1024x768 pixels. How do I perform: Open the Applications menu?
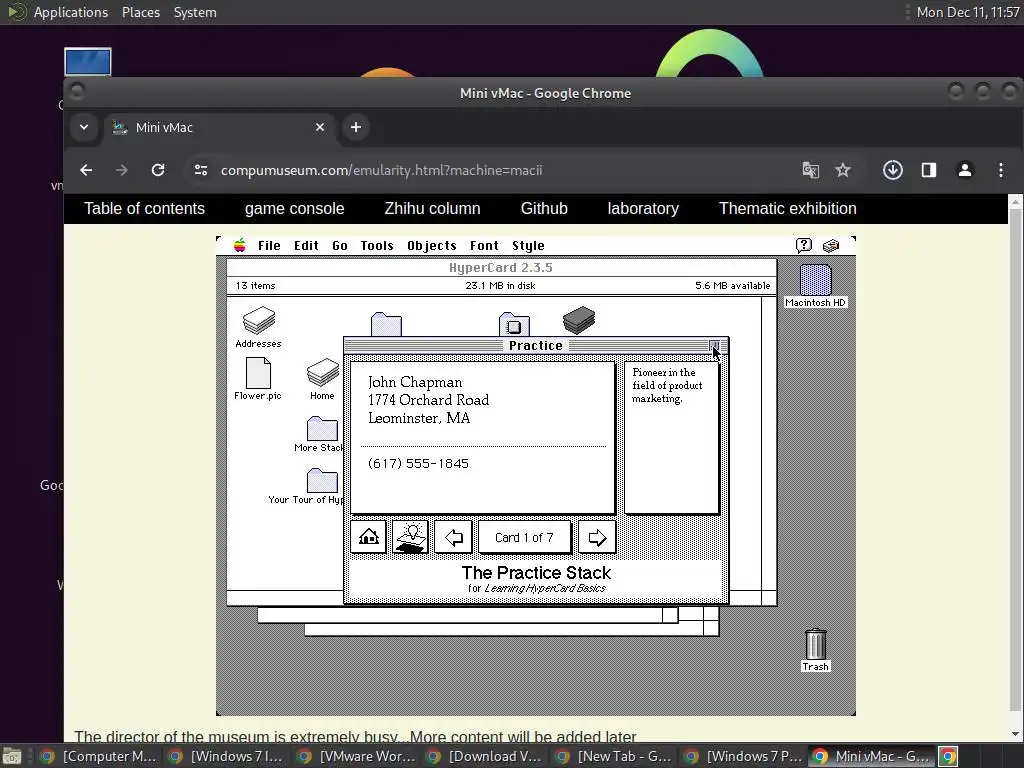tap(71, 12)
